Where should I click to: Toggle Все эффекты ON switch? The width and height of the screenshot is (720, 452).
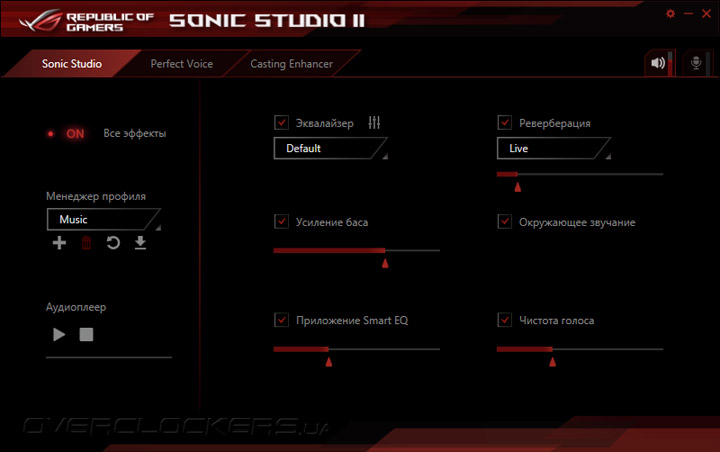click(67, 134)
